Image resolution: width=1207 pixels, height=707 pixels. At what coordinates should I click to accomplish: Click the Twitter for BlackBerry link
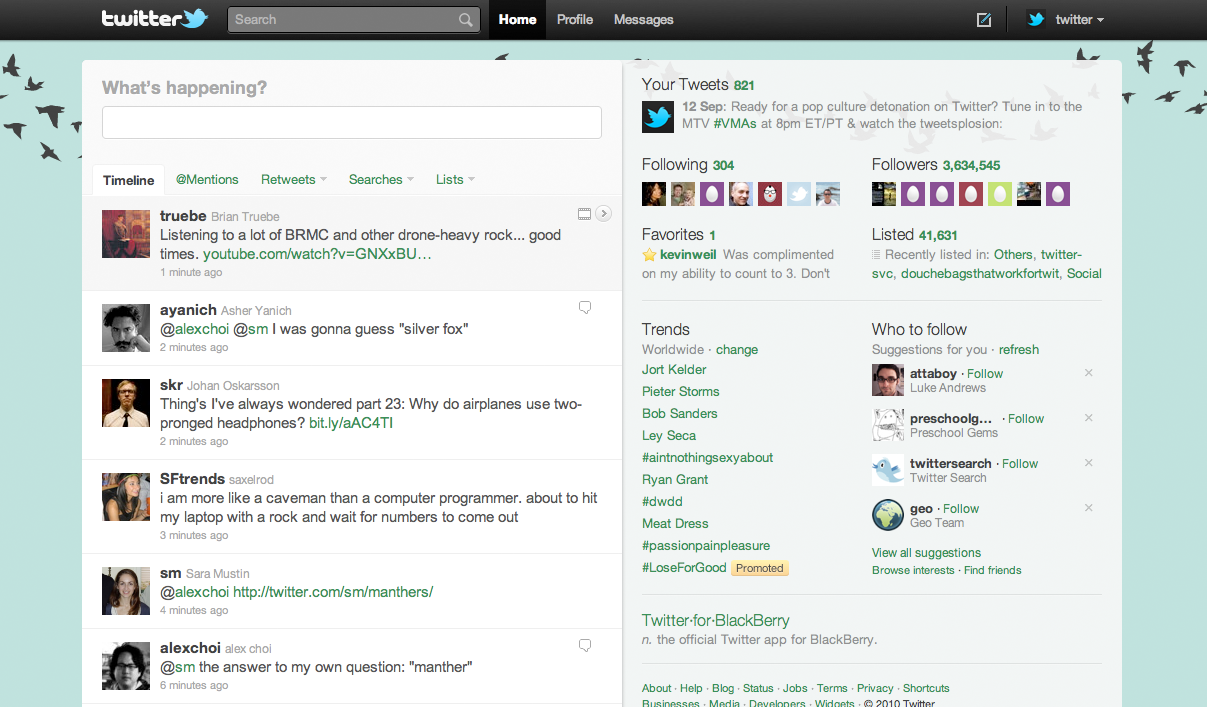click(716, 620)
